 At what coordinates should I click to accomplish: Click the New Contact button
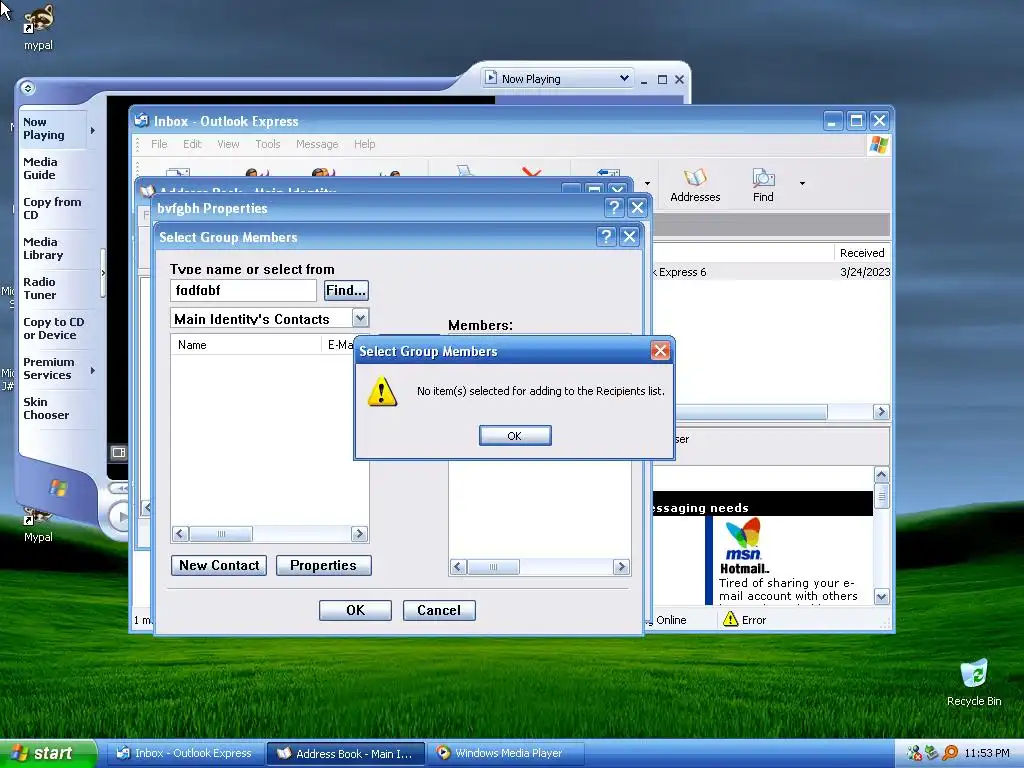click(219, 565)
